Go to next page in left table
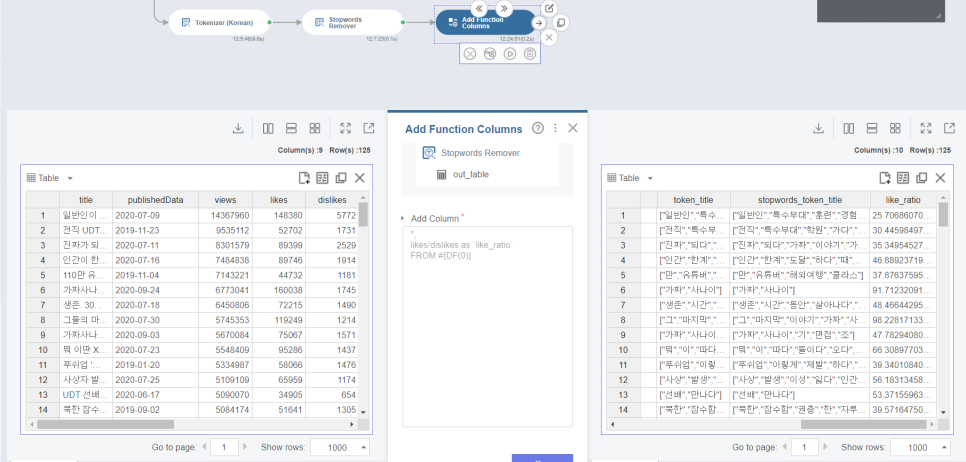Viewport: 966px width, 462px height. [245, 447]
